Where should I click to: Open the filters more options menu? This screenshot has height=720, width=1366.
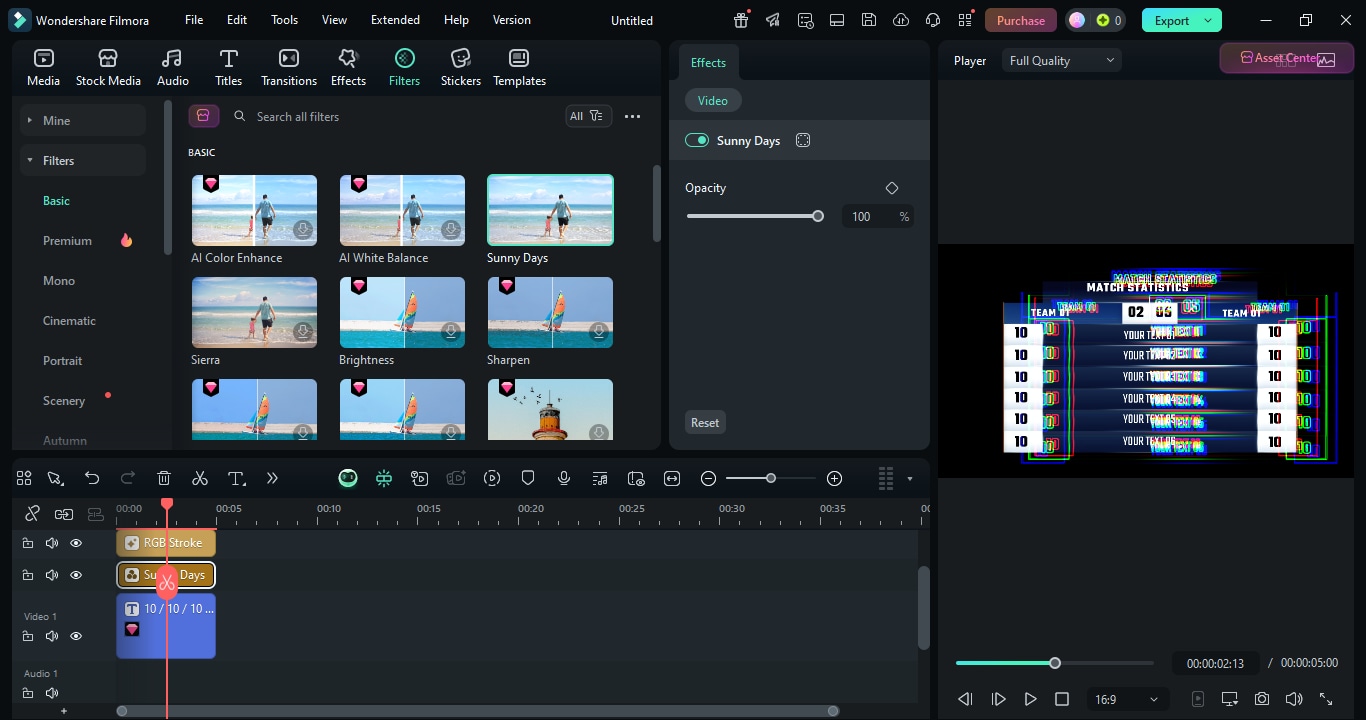[x=632, y=117]
